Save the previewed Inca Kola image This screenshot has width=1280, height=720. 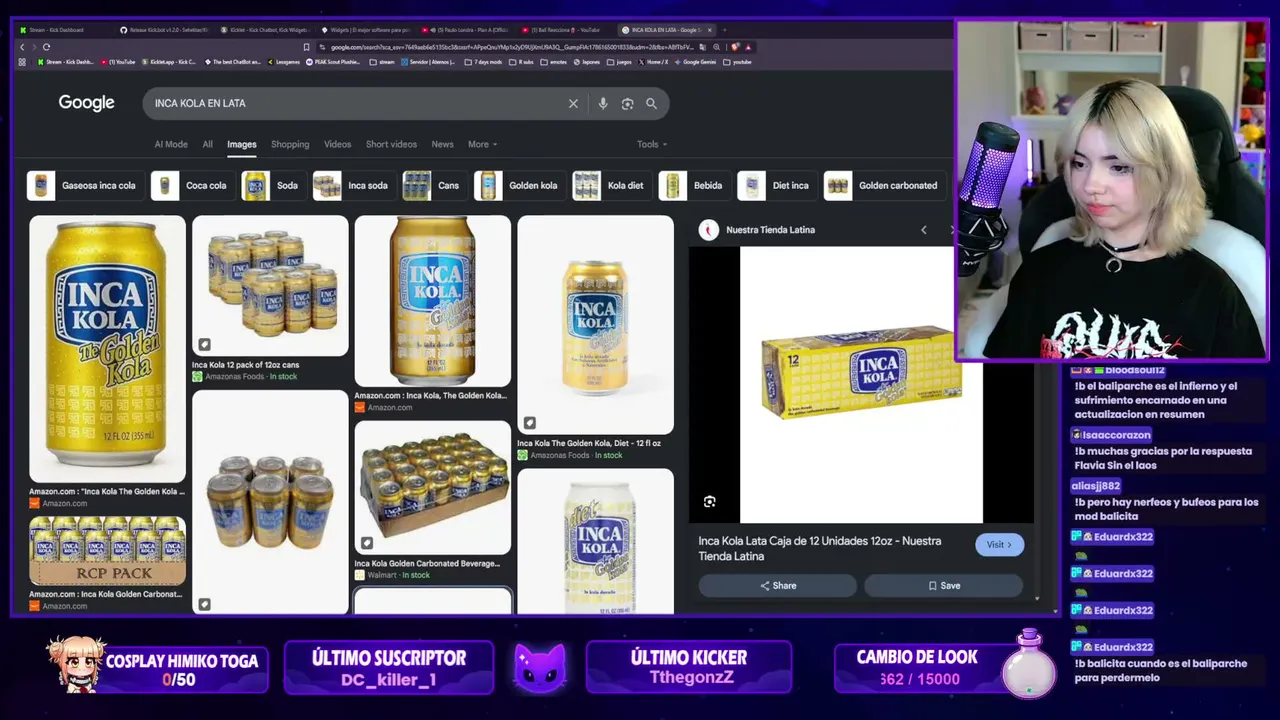coord(944,586)
